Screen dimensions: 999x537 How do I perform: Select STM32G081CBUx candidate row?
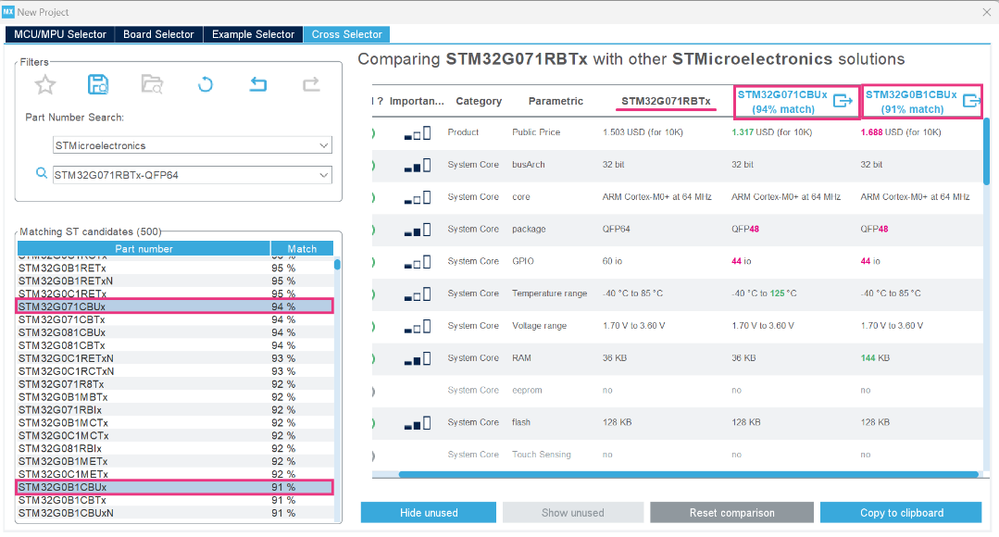174,333
